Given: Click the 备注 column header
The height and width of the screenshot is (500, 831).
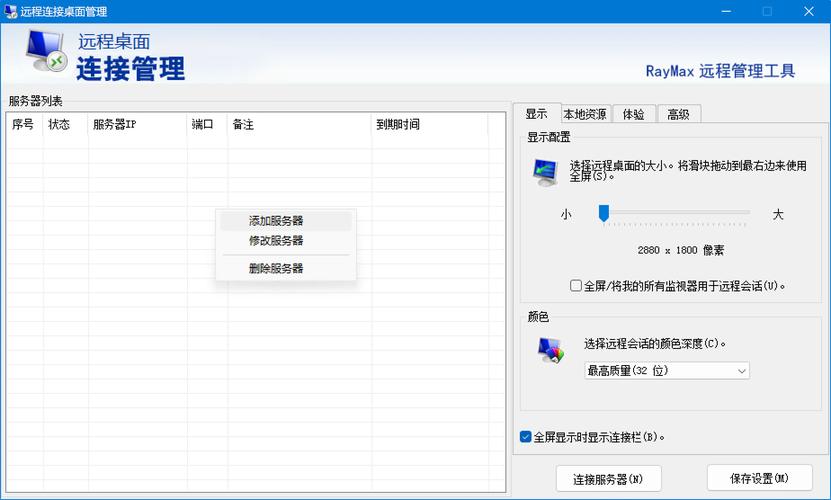Looking at the screenshot, I should (299, 125).
